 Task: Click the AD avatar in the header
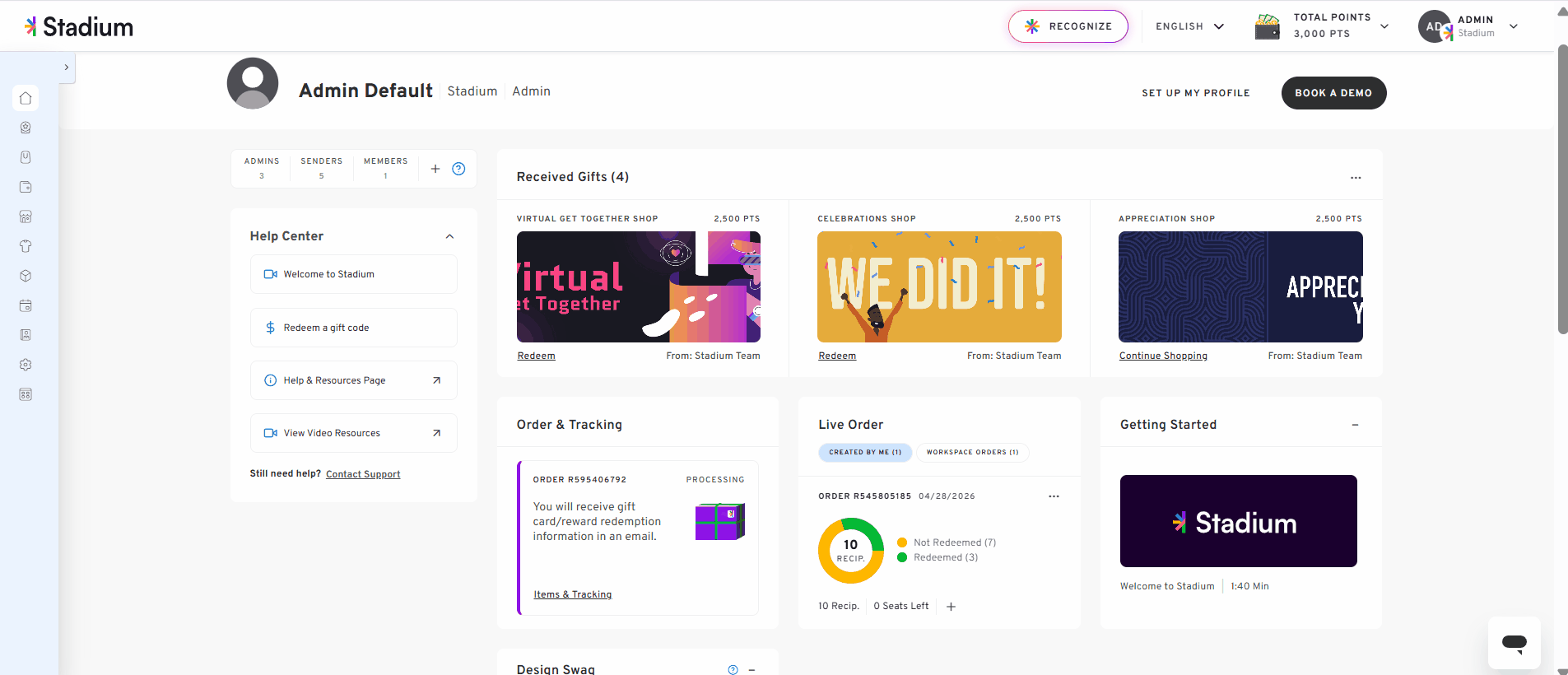pyautogui.click(x=1435, y=26)
